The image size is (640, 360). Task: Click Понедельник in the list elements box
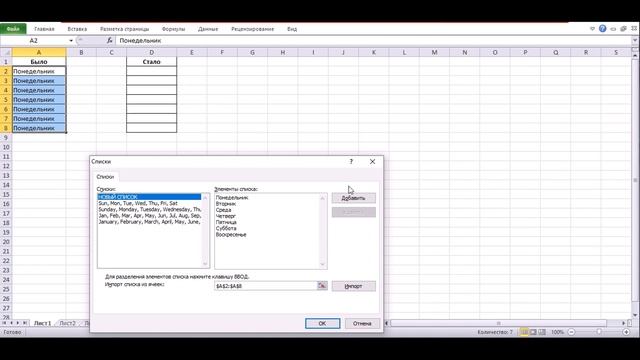(x=232, y=198)
